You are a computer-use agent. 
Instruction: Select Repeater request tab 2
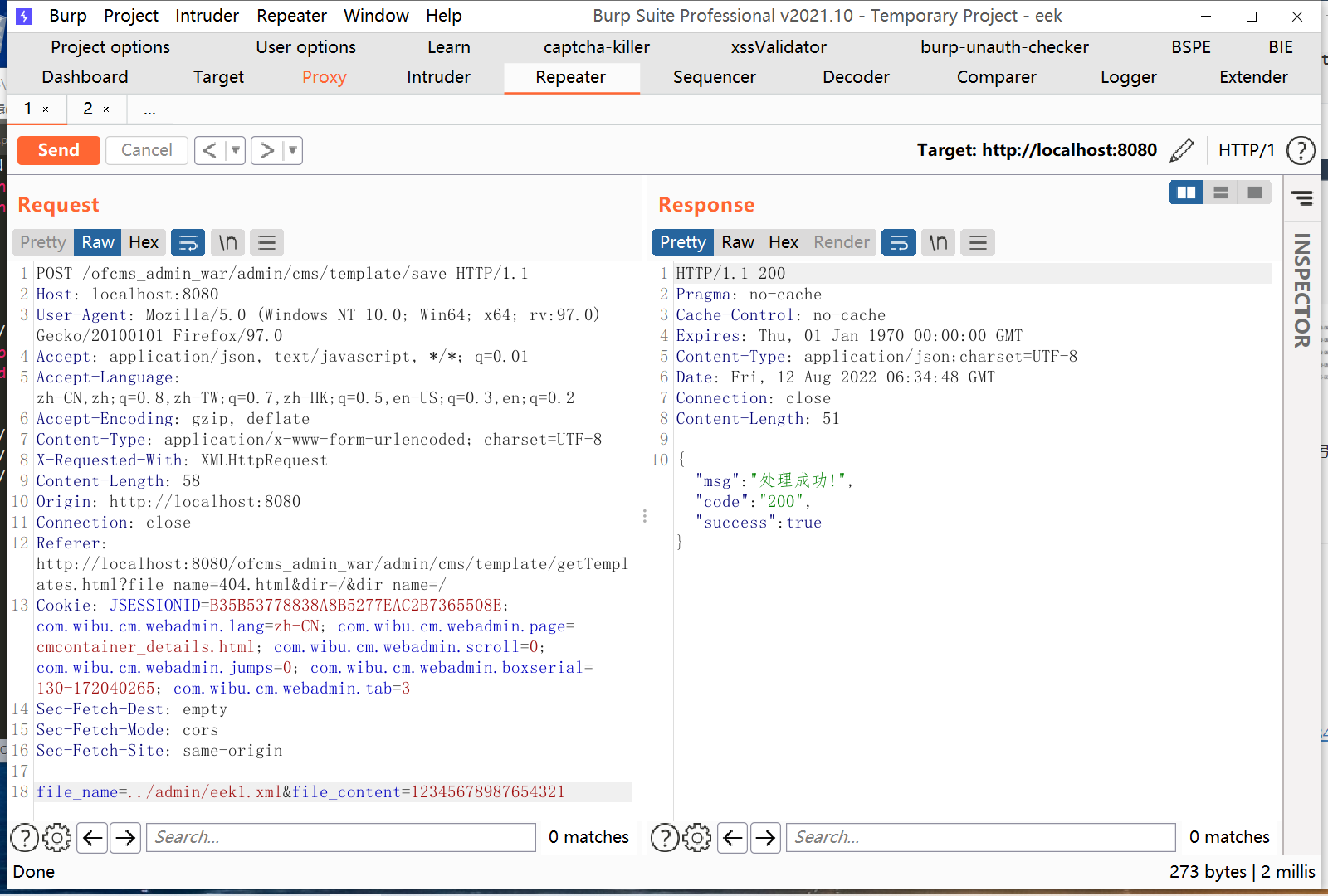pyautogui.click(x=88, y=109)
